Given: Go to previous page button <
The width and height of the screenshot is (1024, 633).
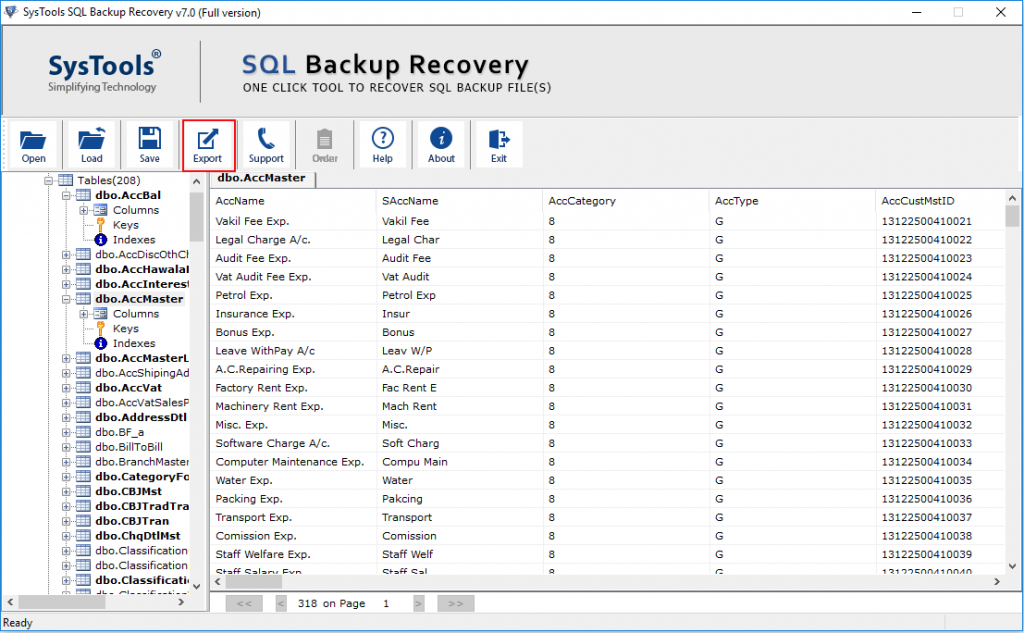Looking at the screenshot, I should pos(281,604).
